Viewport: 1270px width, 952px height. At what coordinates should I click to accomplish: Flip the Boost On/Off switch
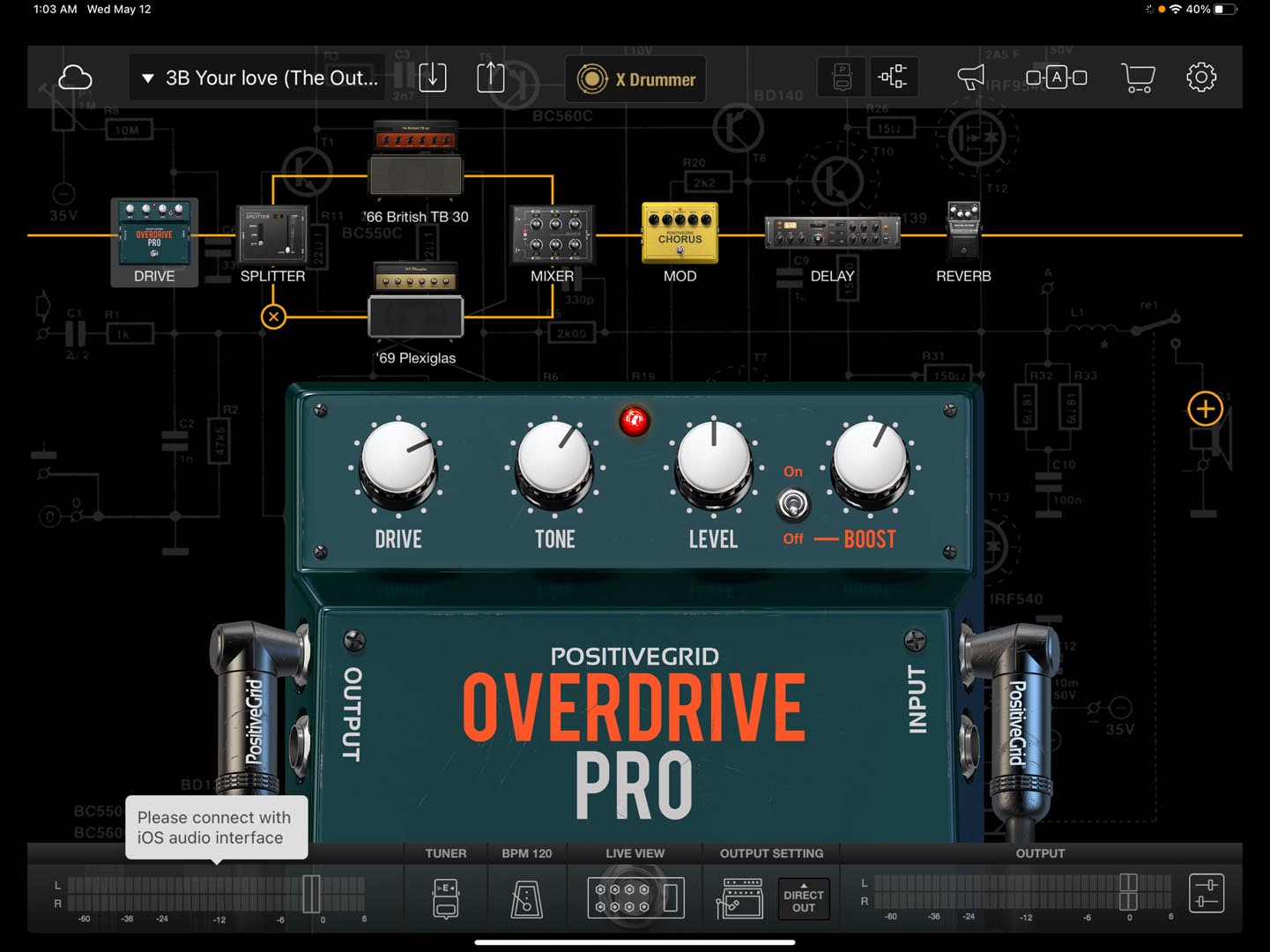pyautogui.click(x=793, y=505)
